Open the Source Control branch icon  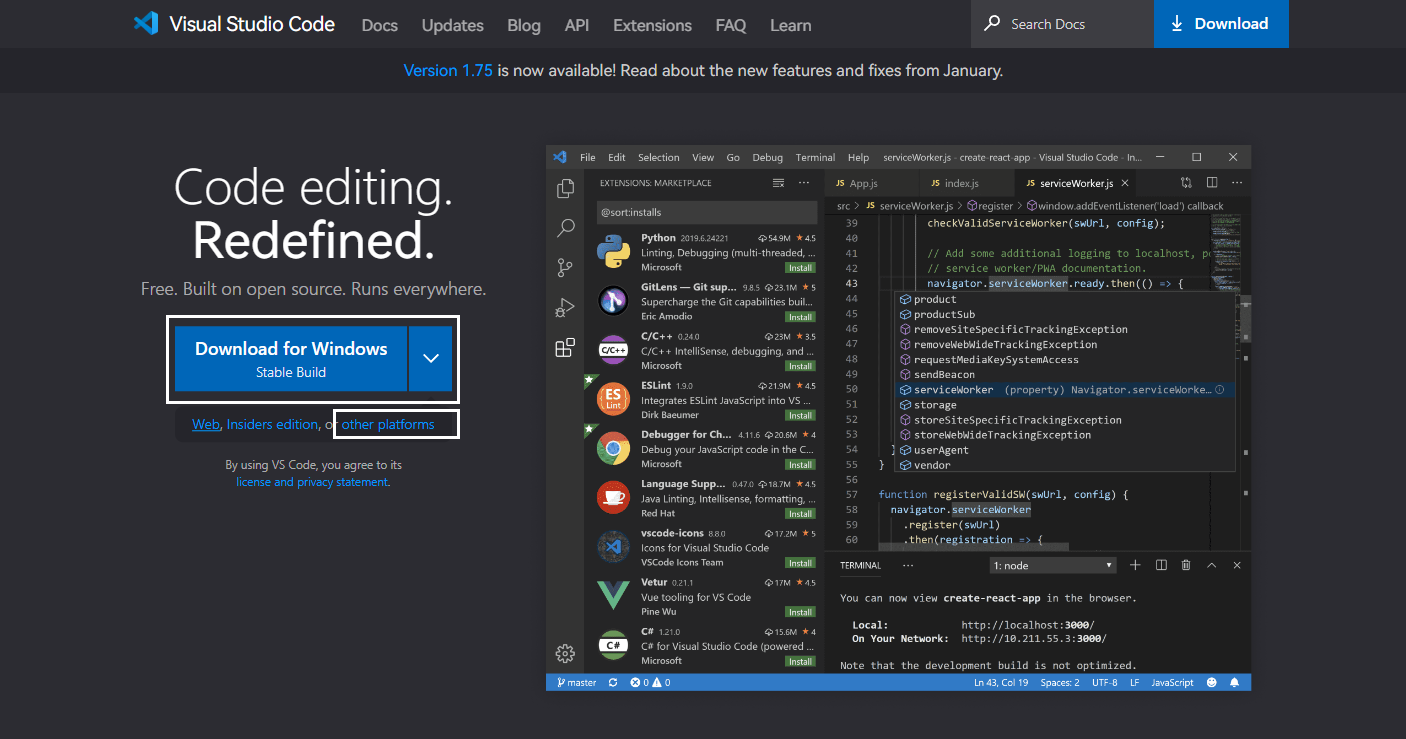pos(565,268)
